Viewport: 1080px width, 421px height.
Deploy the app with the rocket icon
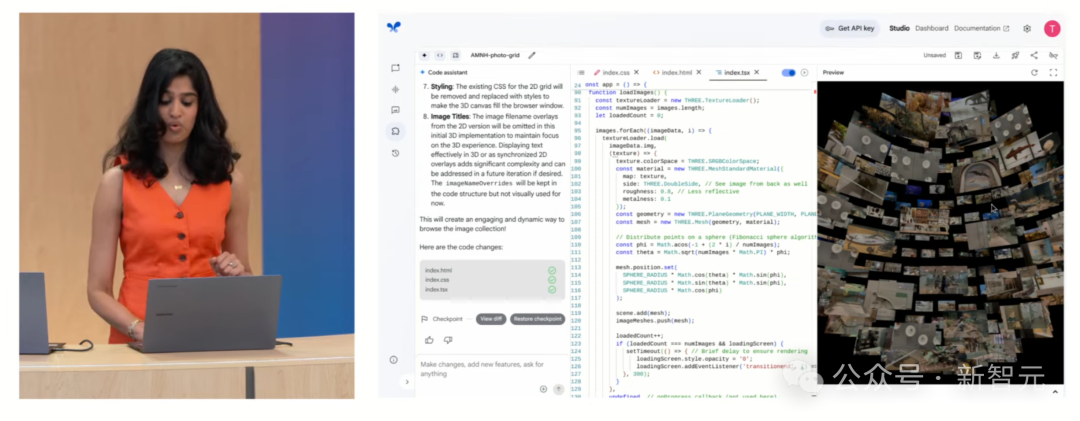point(1015,55)
